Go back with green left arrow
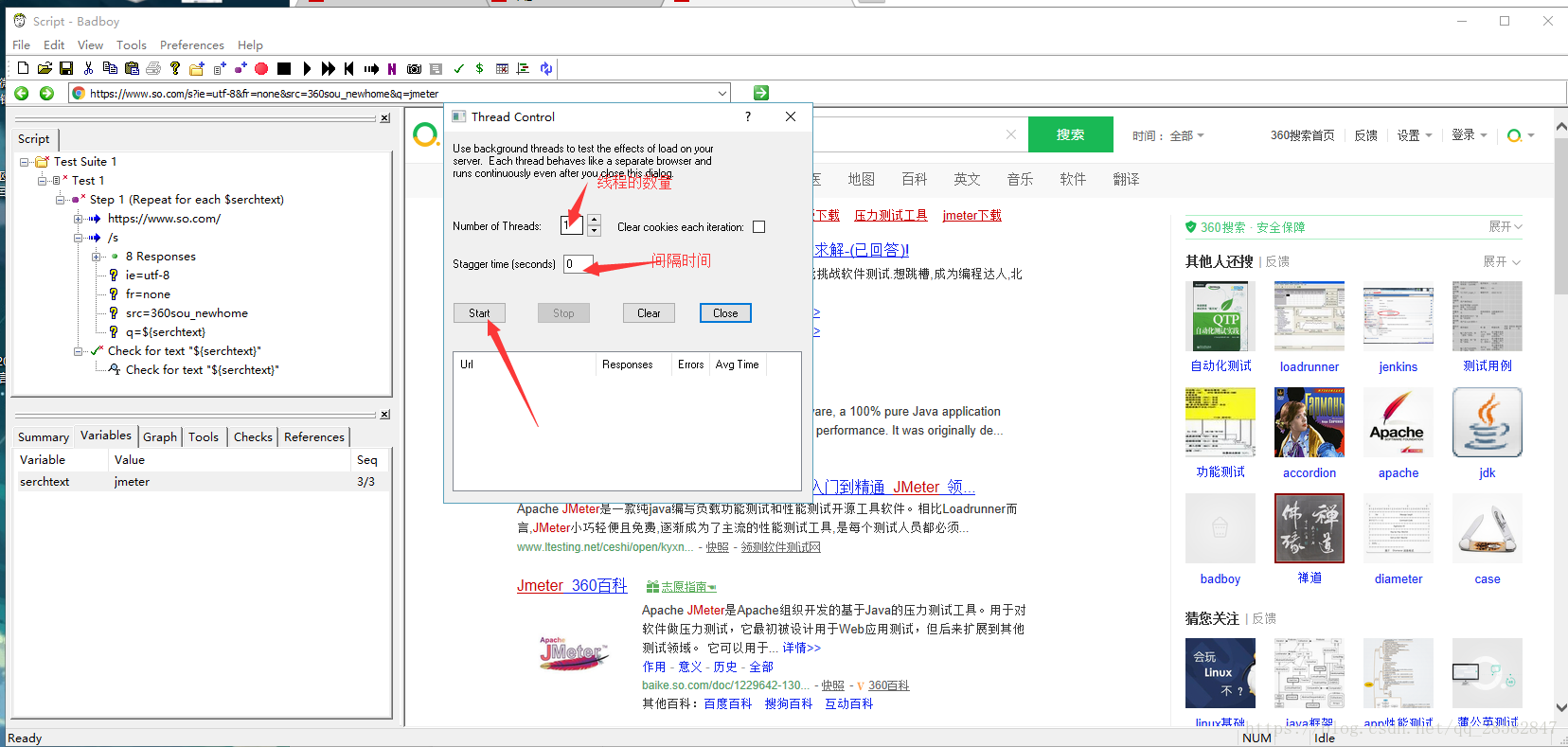The width and height of the screenshot is (1568, 747). [22, 93]
